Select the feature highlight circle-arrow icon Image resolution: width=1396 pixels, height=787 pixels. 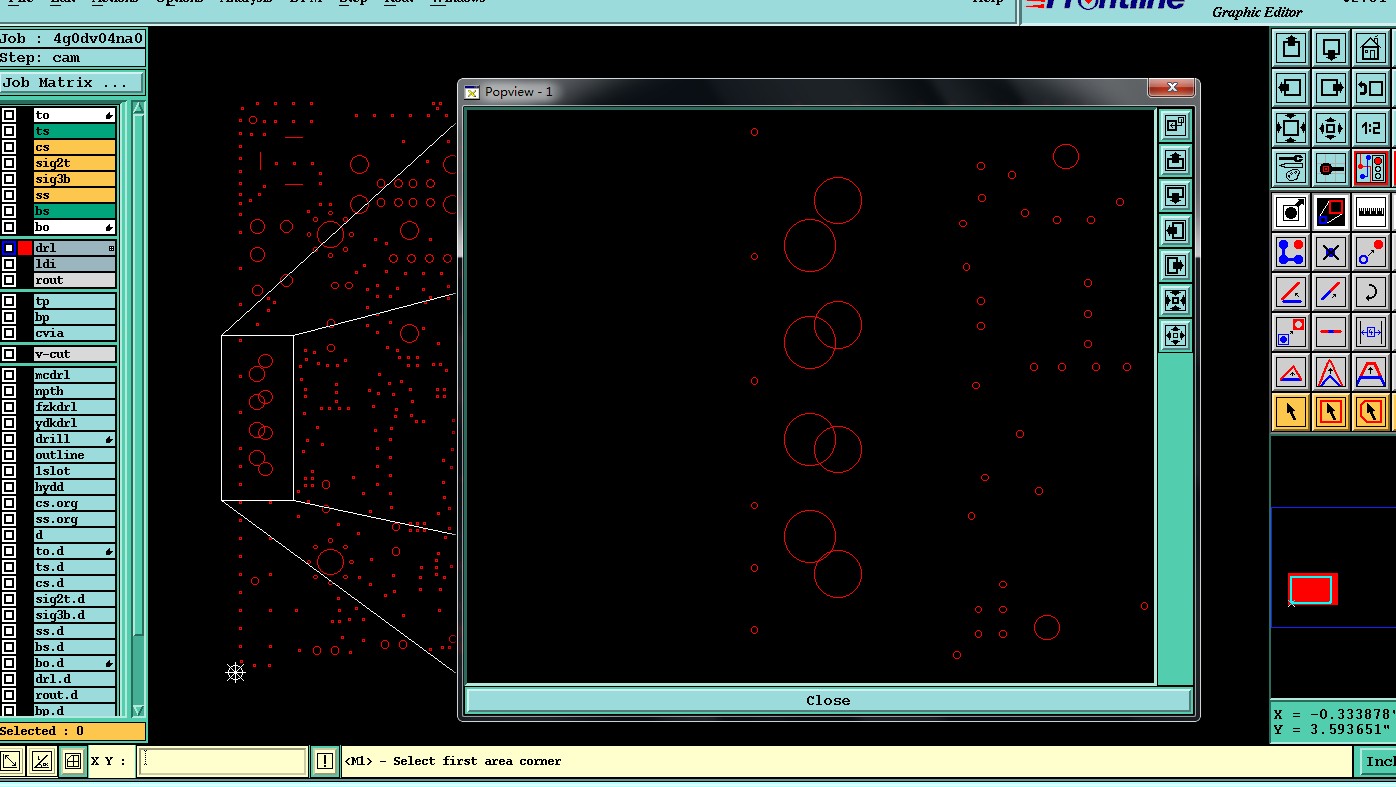coord(1291,211)
